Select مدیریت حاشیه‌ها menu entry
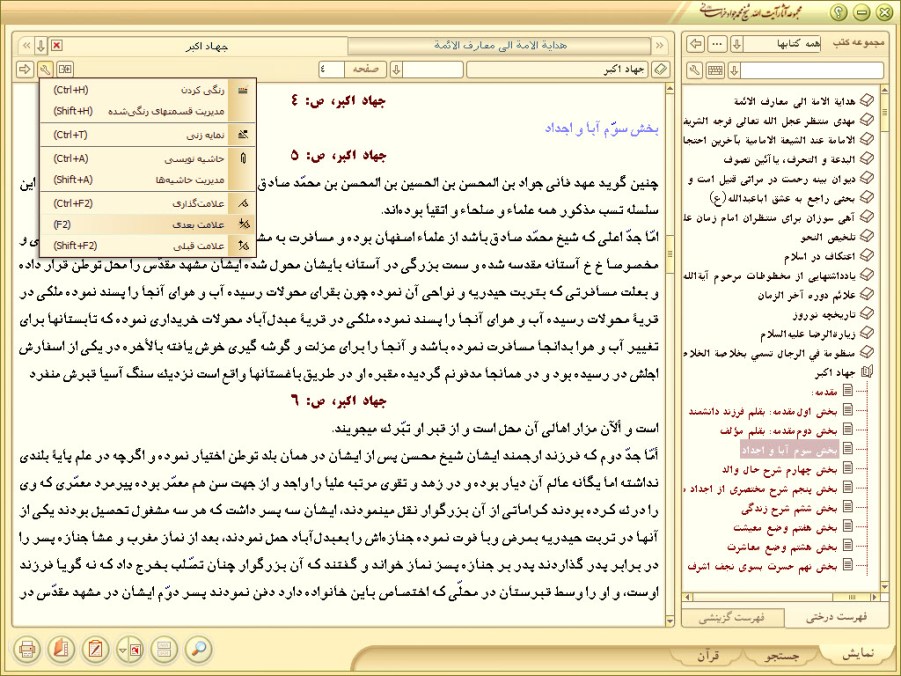 pos(148,180)
